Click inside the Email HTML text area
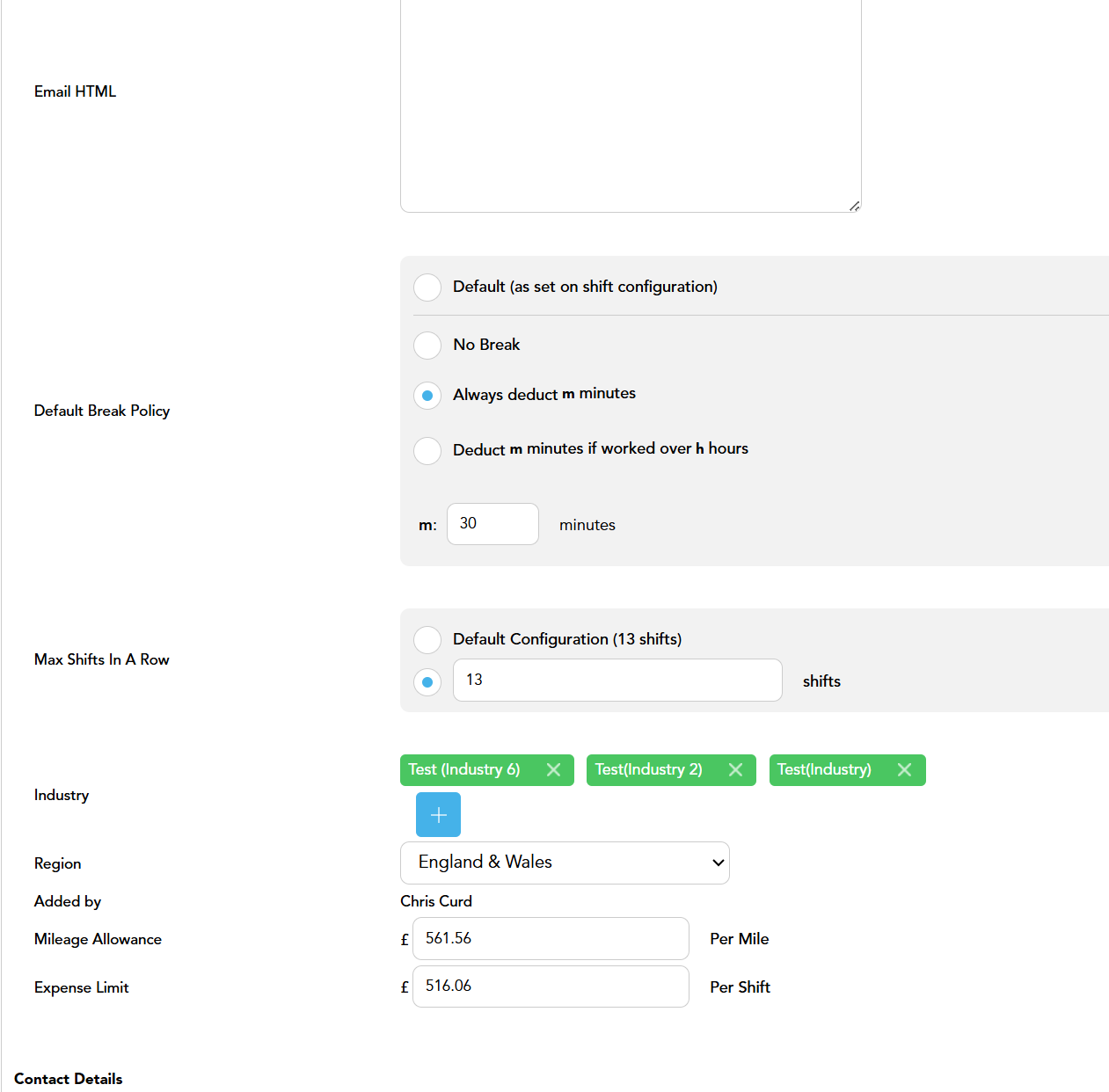Viewport: 1109px width, 1092px height. pyautogui.click(x=630, y=106)
